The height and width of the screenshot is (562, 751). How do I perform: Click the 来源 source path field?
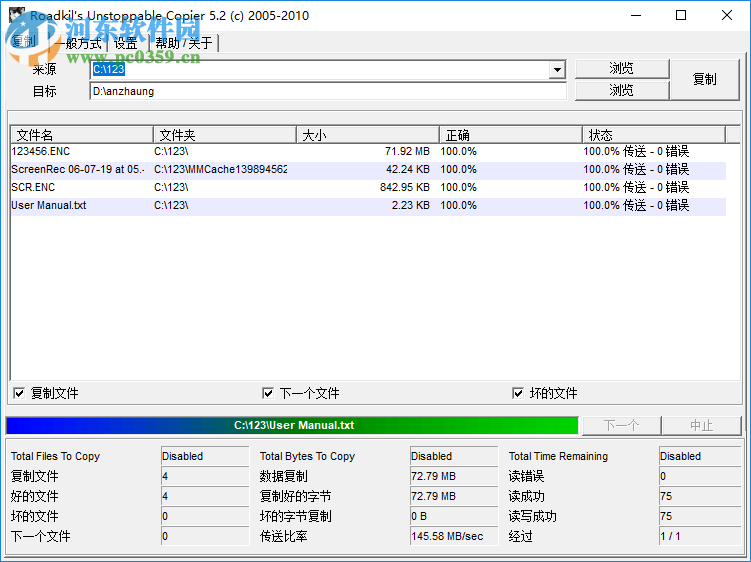[x=320, y=70]
